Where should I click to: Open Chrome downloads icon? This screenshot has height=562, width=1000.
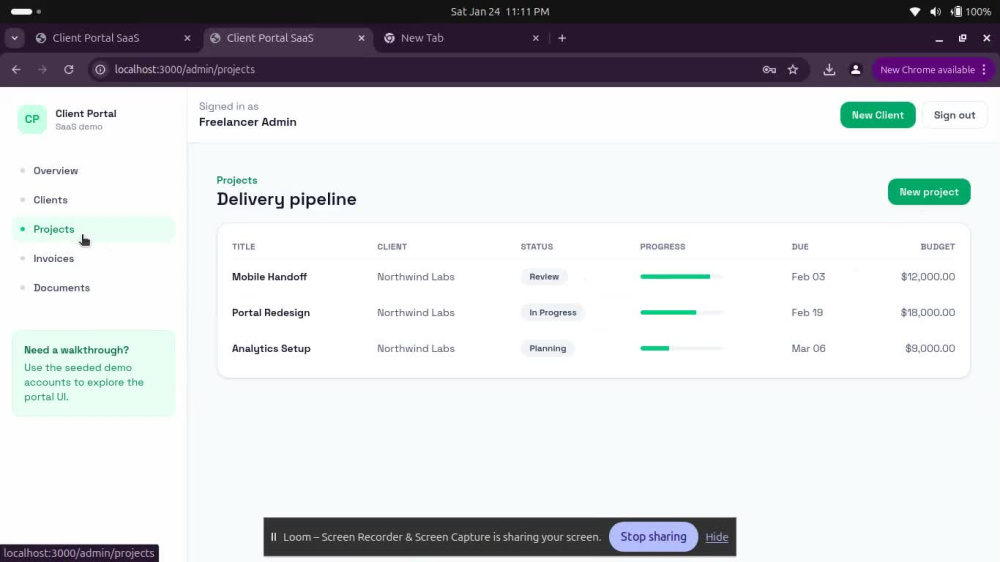(829, 70)
